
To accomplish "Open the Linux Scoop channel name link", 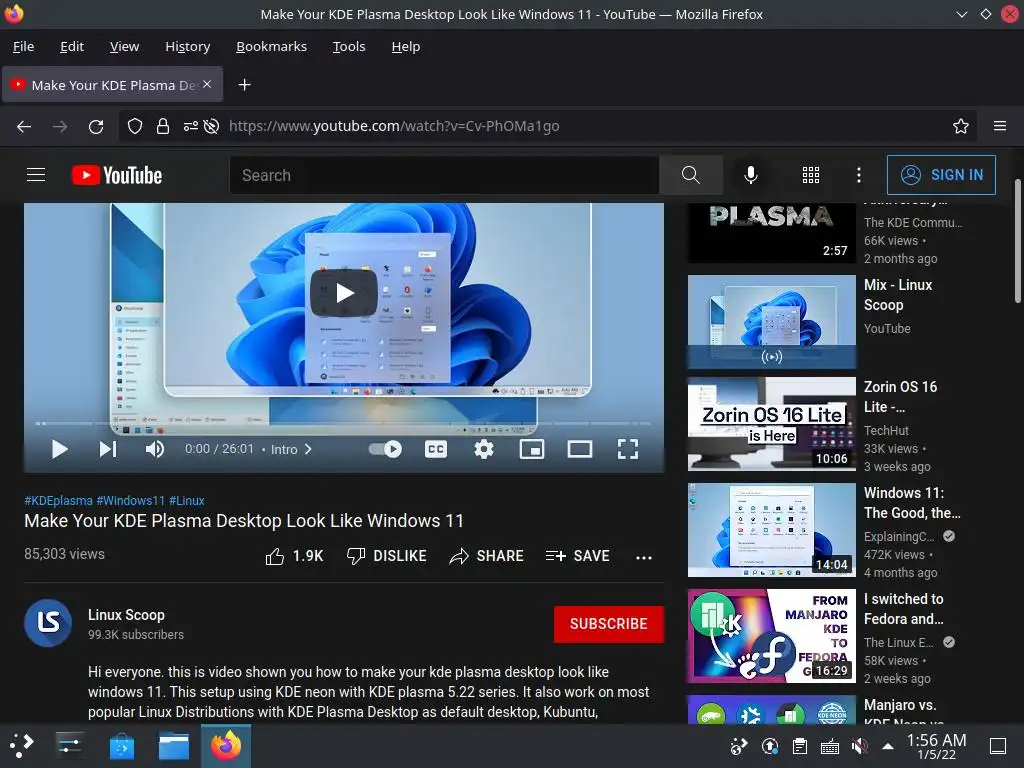I will (126, 615).
